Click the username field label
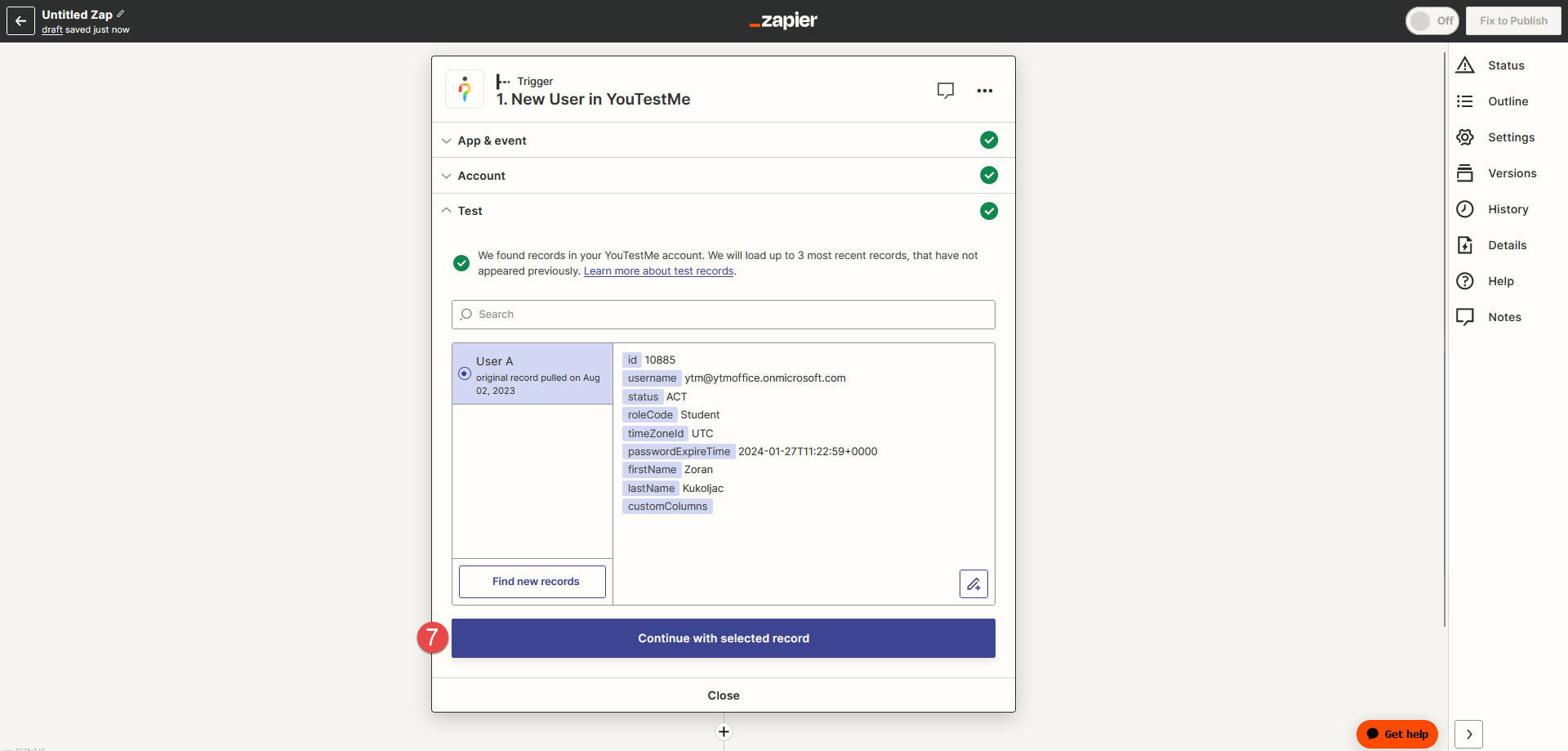 [652, 378]
